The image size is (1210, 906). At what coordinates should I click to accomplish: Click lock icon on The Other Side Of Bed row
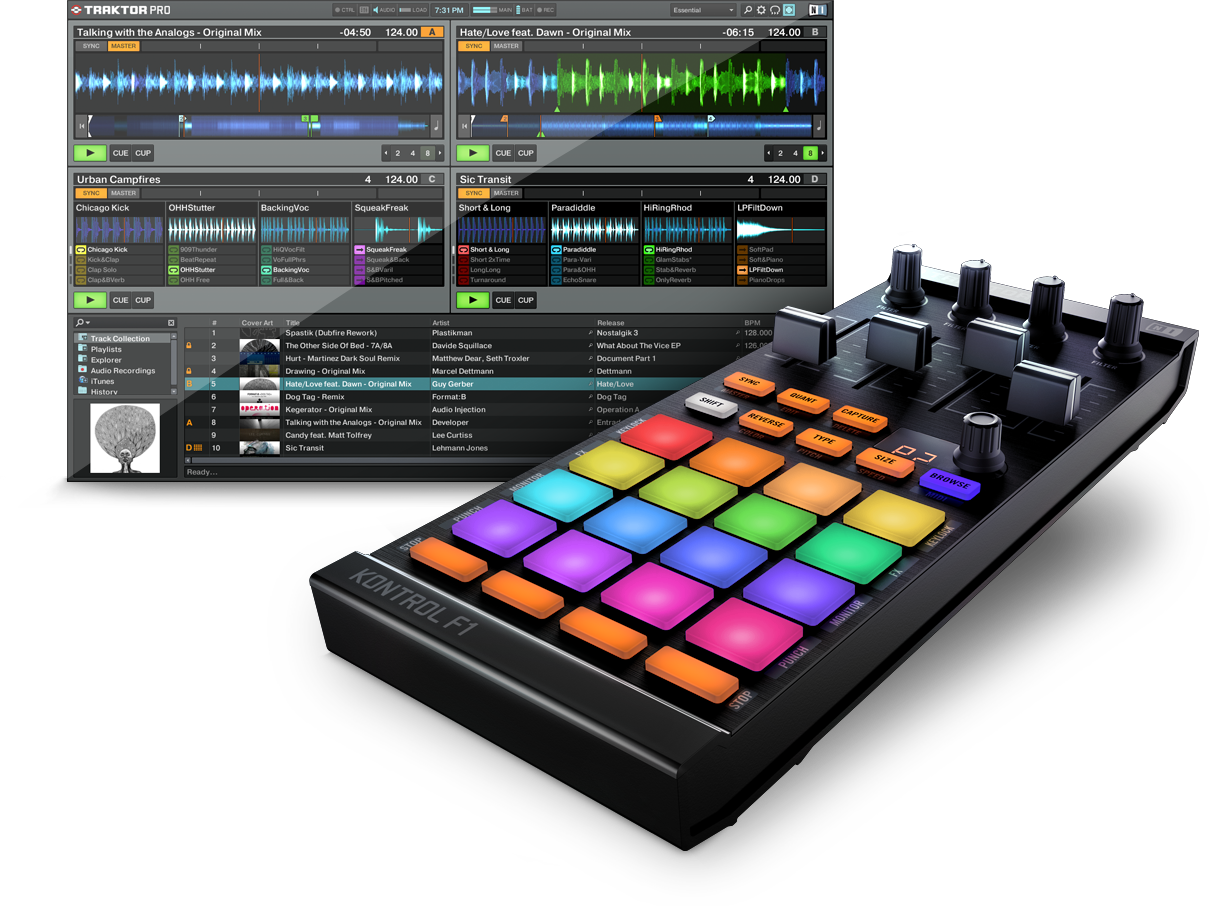(189, 345)
